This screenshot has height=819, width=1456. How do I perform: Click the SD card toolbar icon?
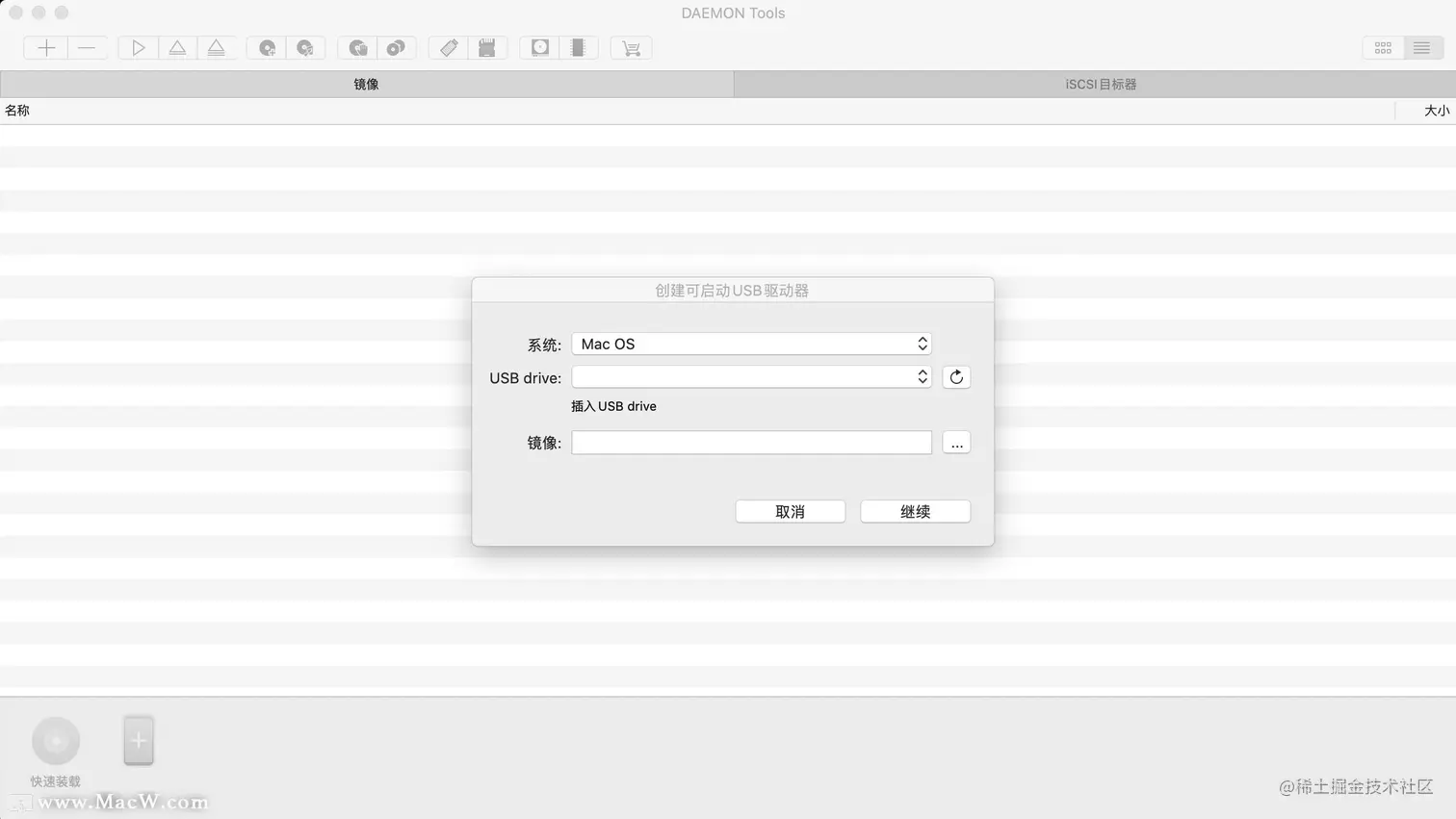click(x=487, y=48)
